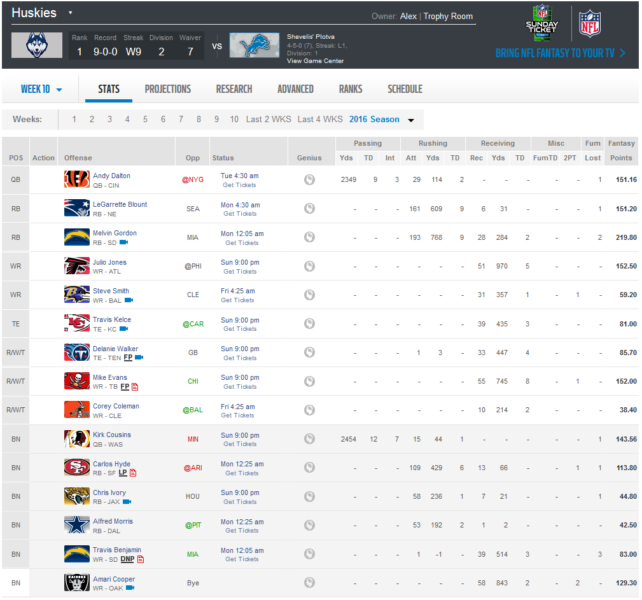
Task: Open View Game Center link
Action: coord(315,61)
